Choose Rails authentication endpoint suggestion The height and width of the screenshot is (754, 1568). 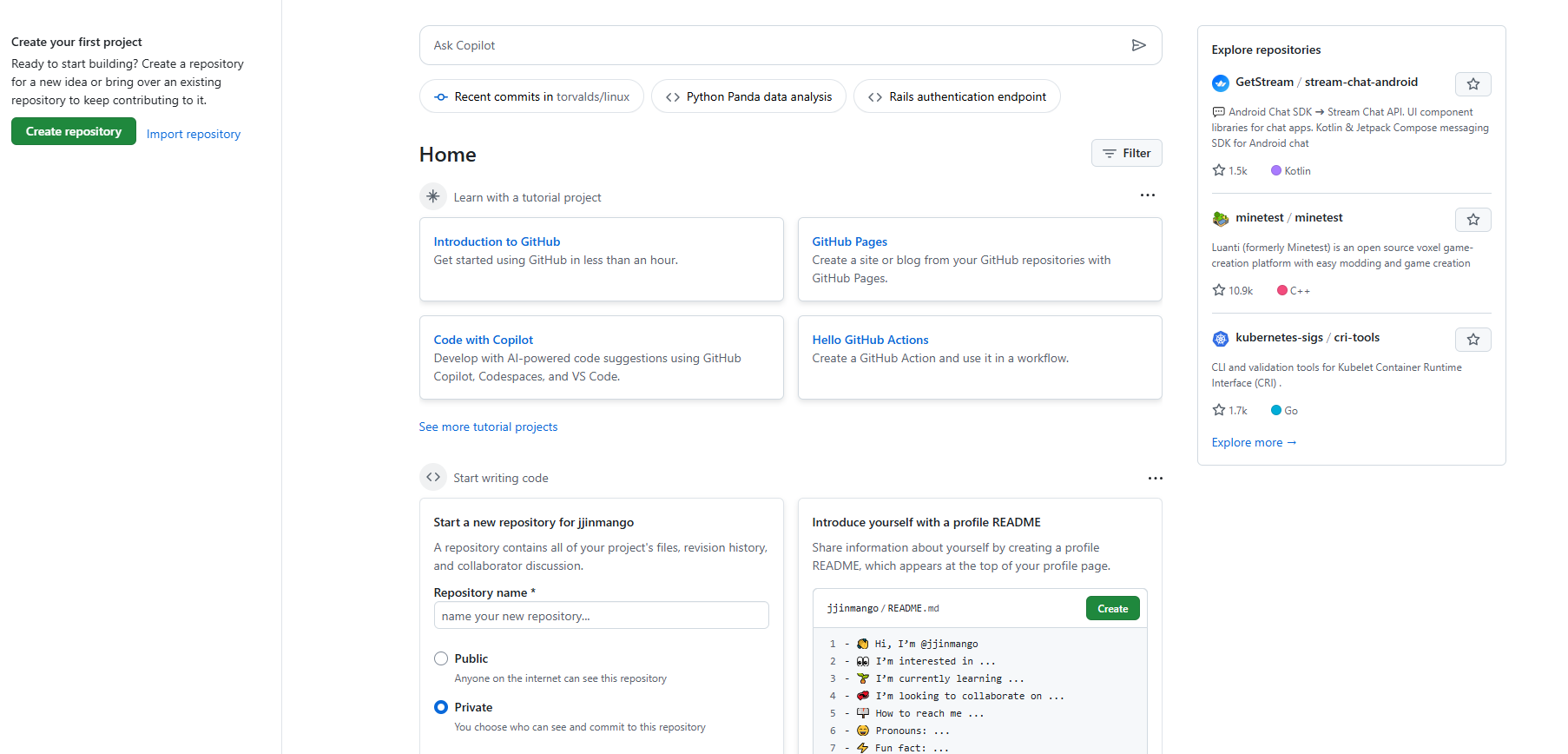click(x=957, y=96)
